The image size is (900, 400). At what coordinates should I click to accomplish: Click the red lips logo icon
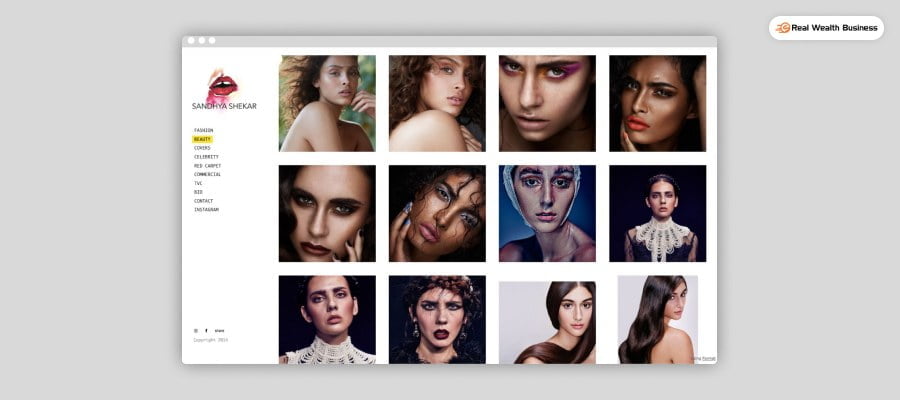coord(221,85)
